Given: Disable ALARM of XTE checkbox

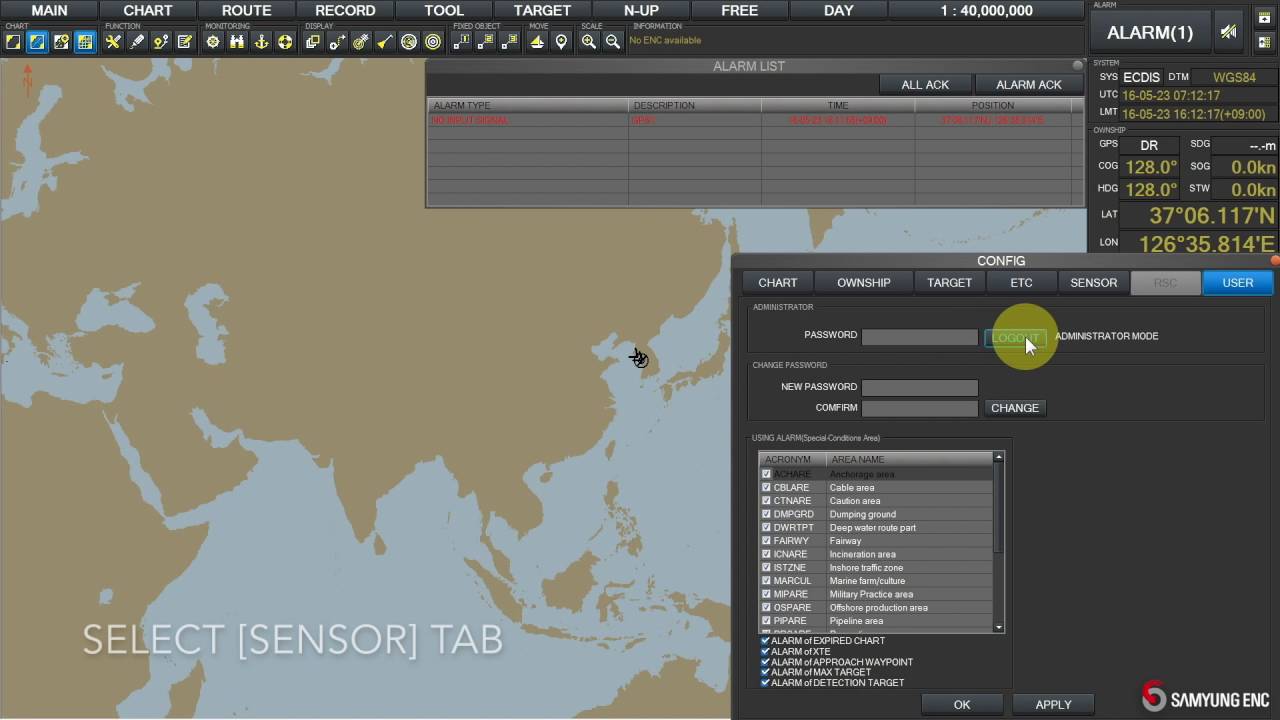Looking at the screenshot, I should [x=765, y=651].
